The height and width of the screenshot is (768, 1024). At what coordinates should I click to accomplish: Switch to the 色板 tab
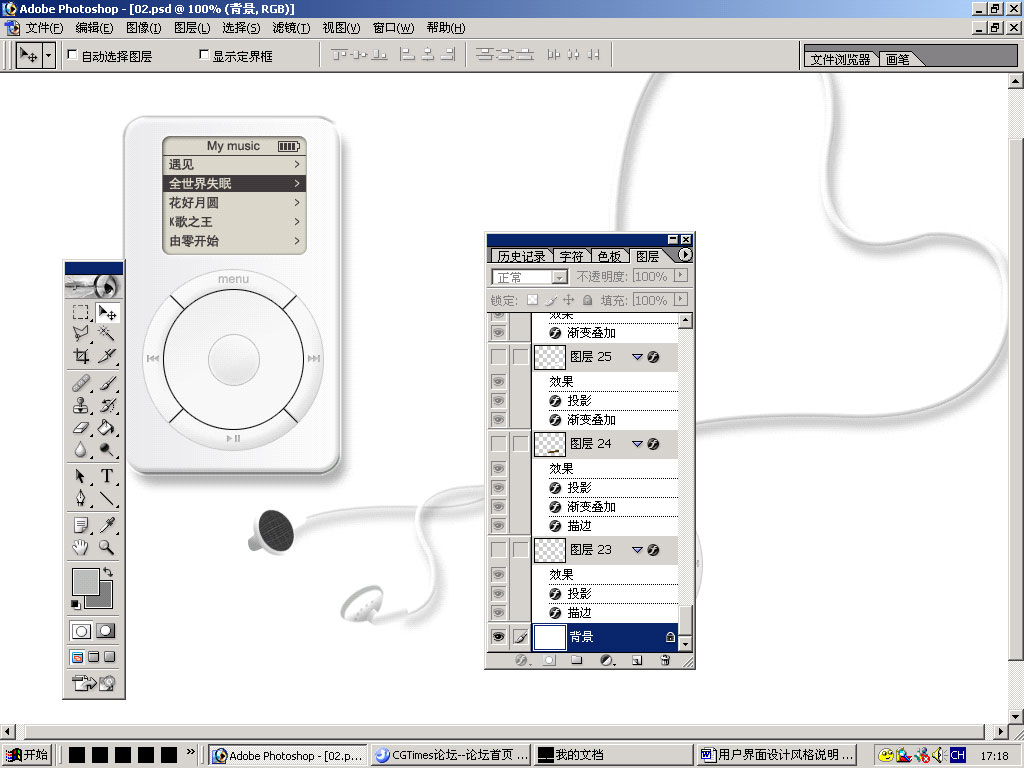pyautogui.click(x=609, y=256)
